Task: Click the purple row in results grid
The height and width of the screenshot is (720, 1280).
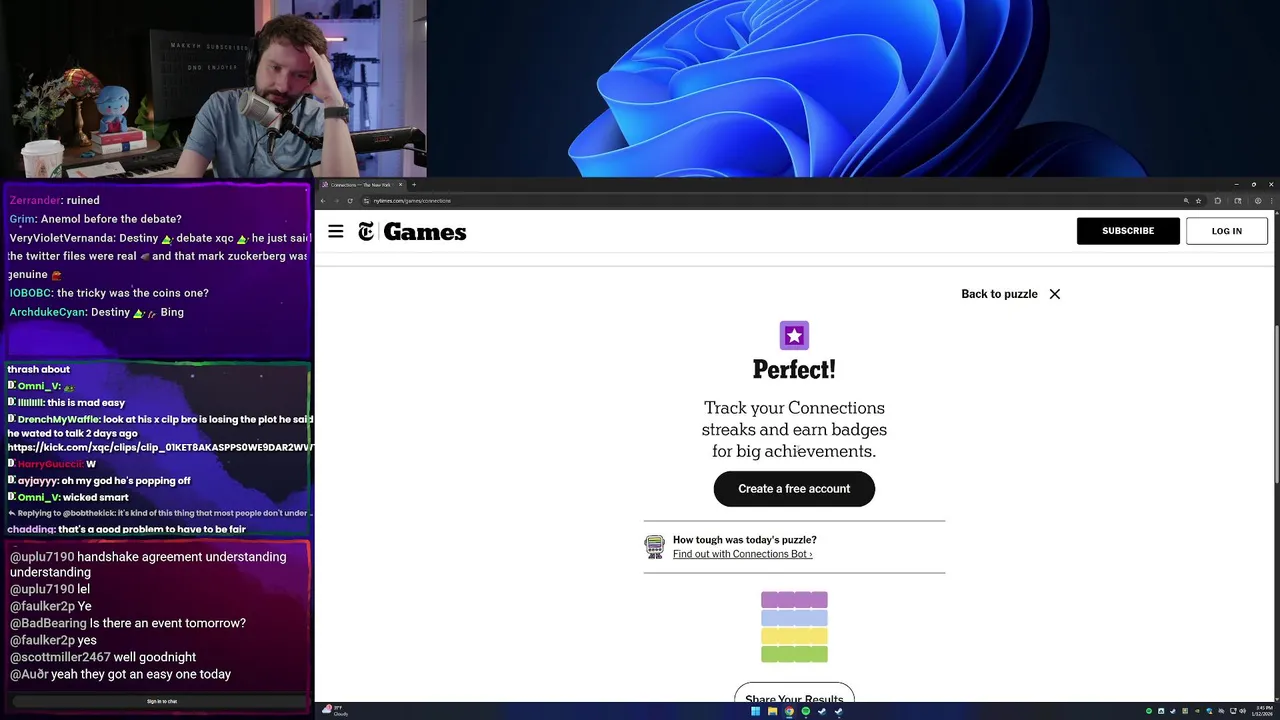Action: [x=794, y=600]
